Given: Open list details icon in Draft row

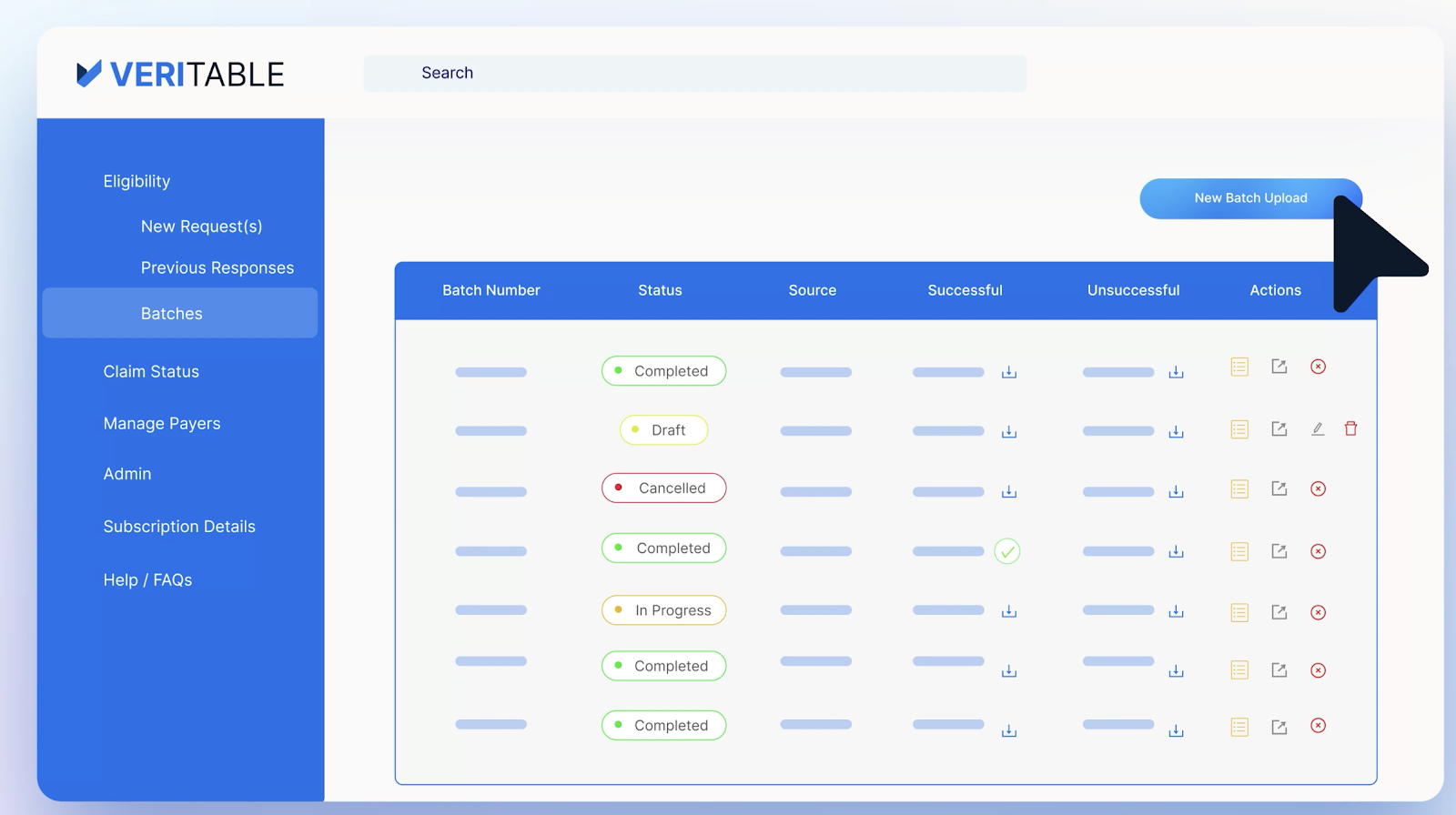Looking at the screenshot, I should [1239, 429].
